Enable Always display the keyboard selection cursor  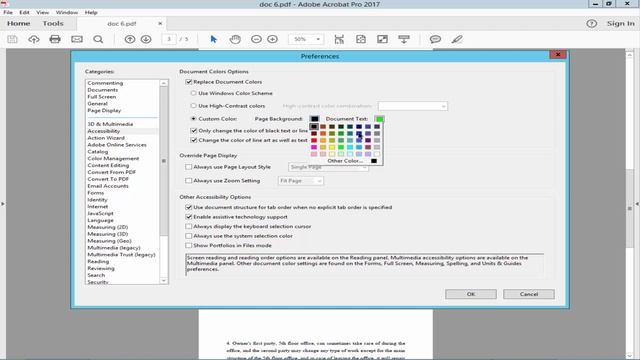pos(189,226)
